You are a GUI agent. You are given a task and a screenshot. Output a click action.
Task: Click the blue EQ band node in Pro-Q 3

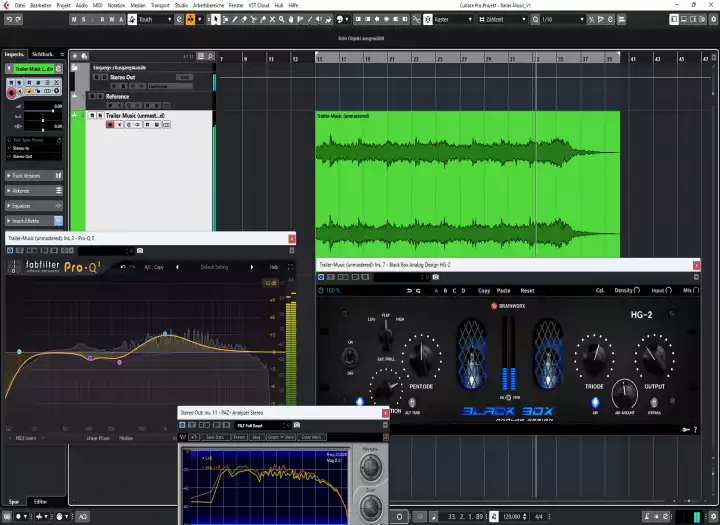pyautogui.click(x=165, y=334)
